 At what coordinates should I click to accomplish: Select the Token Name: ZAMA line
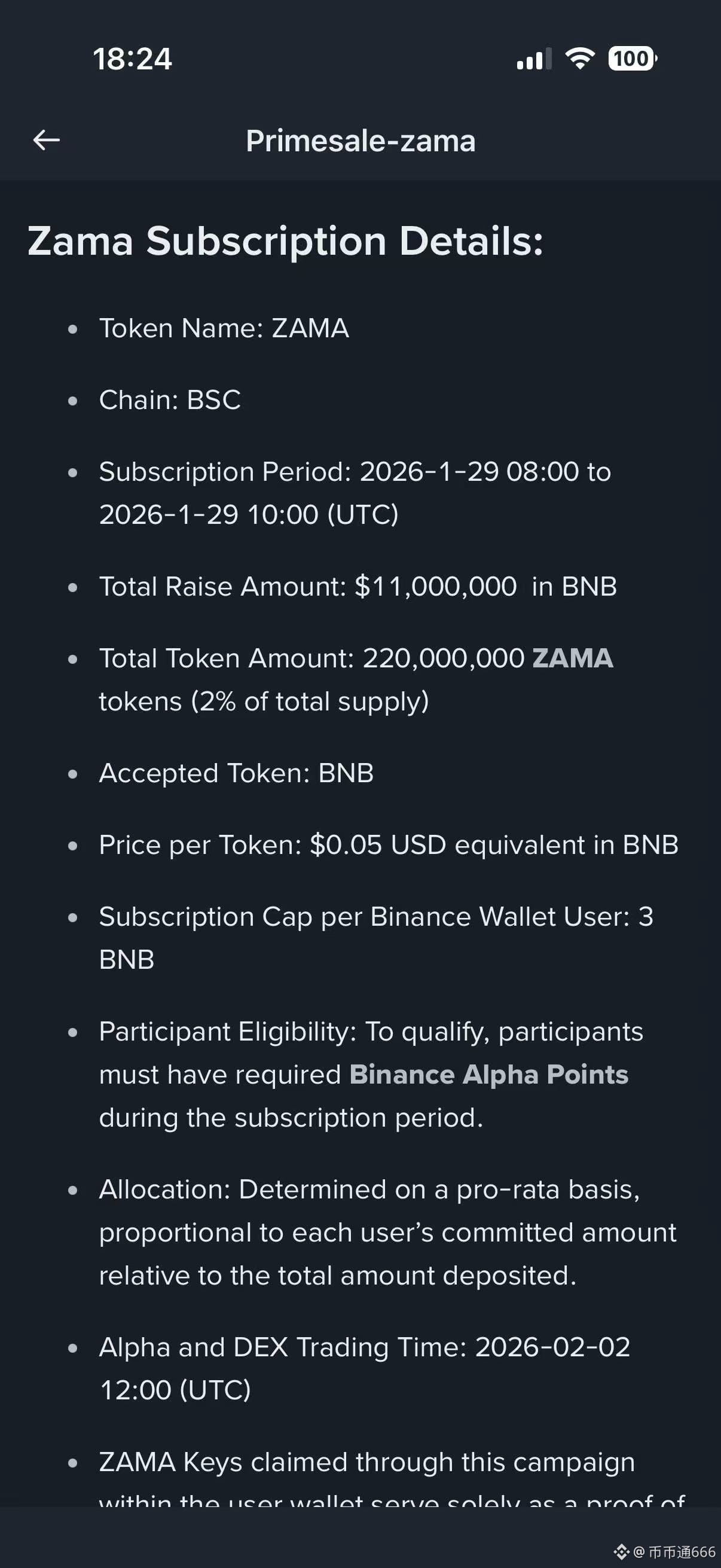[224, 329]
